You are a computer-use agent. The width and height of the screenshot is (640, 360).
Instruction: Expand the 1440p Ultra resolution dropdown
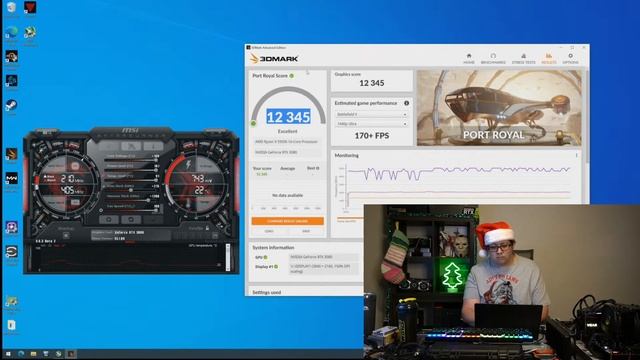(371, 124)
